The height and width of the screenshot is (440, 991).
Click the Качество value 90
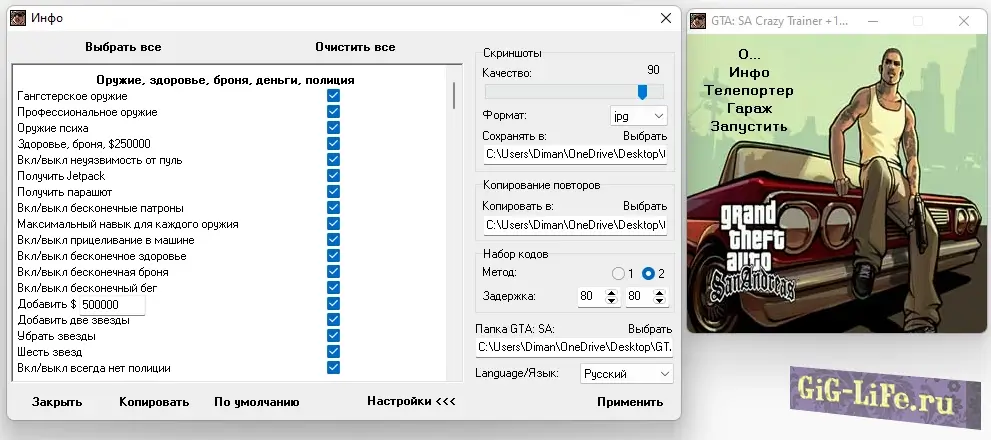pyautogui.click(x=654, y=70)
